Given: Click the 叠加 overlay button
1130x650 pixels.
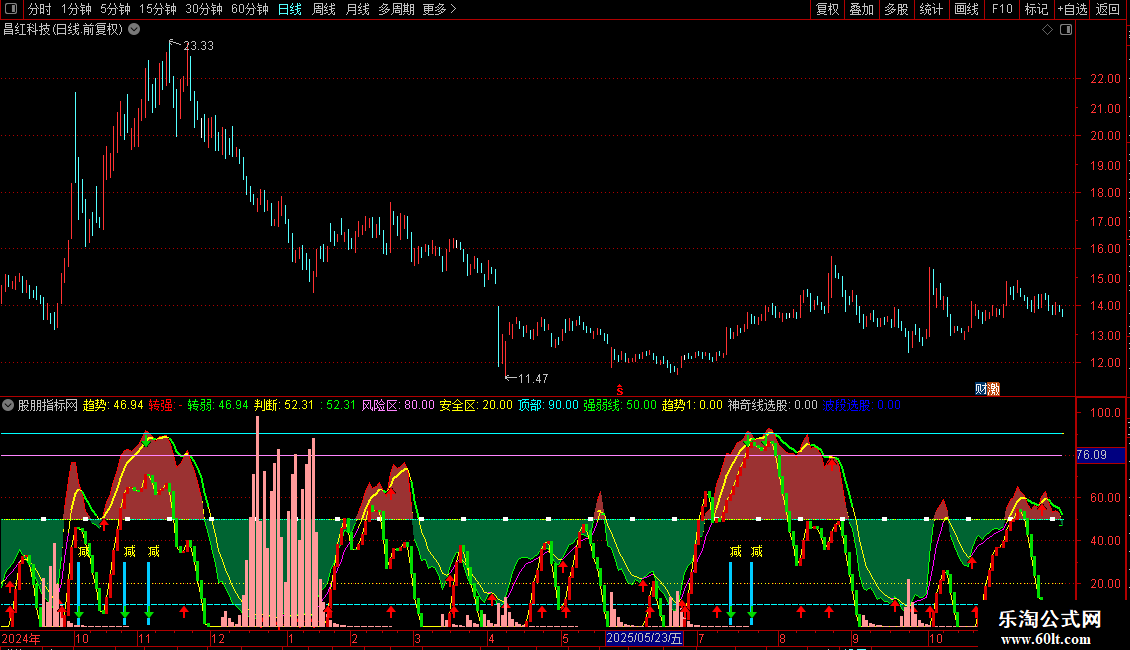Looking at the screenshot, I should (861, 9).
